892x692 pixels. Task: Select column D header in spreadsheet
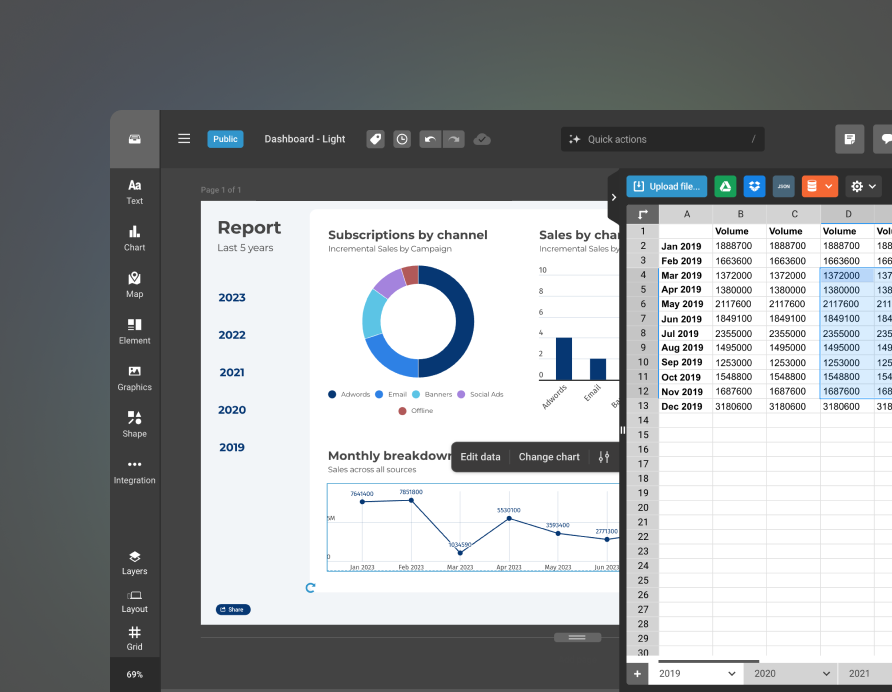tap(848, 215)
